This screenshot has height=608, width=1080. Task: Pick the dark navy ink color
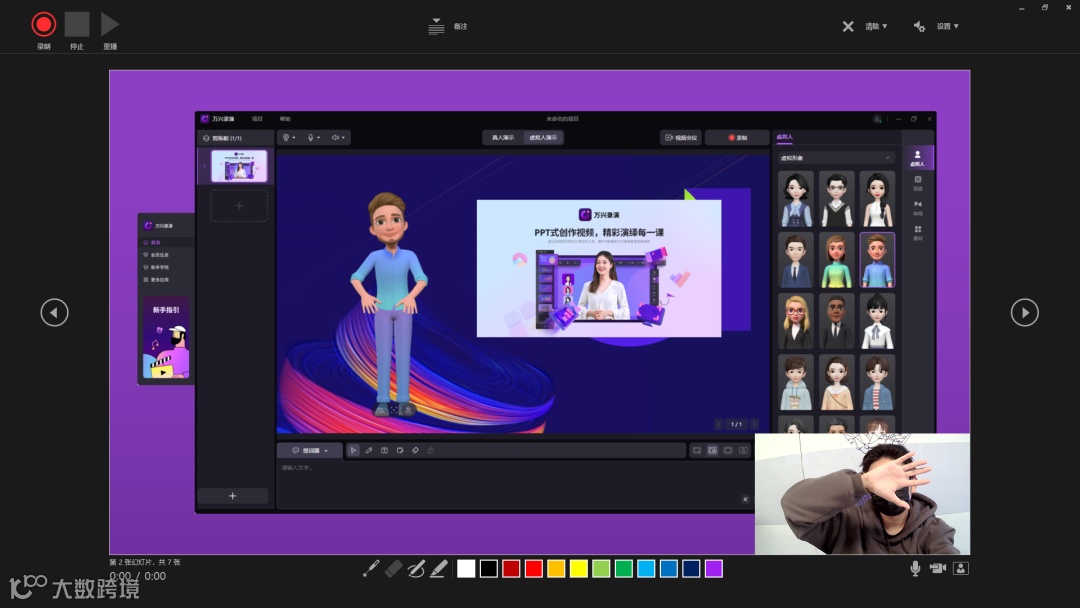[691, 569]
